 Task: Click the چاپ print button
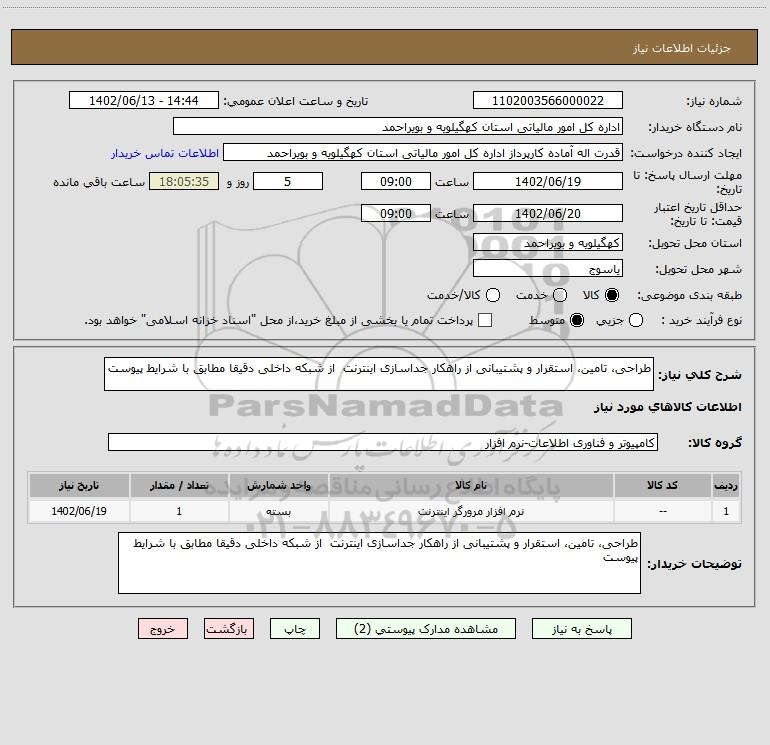(295, 629)
